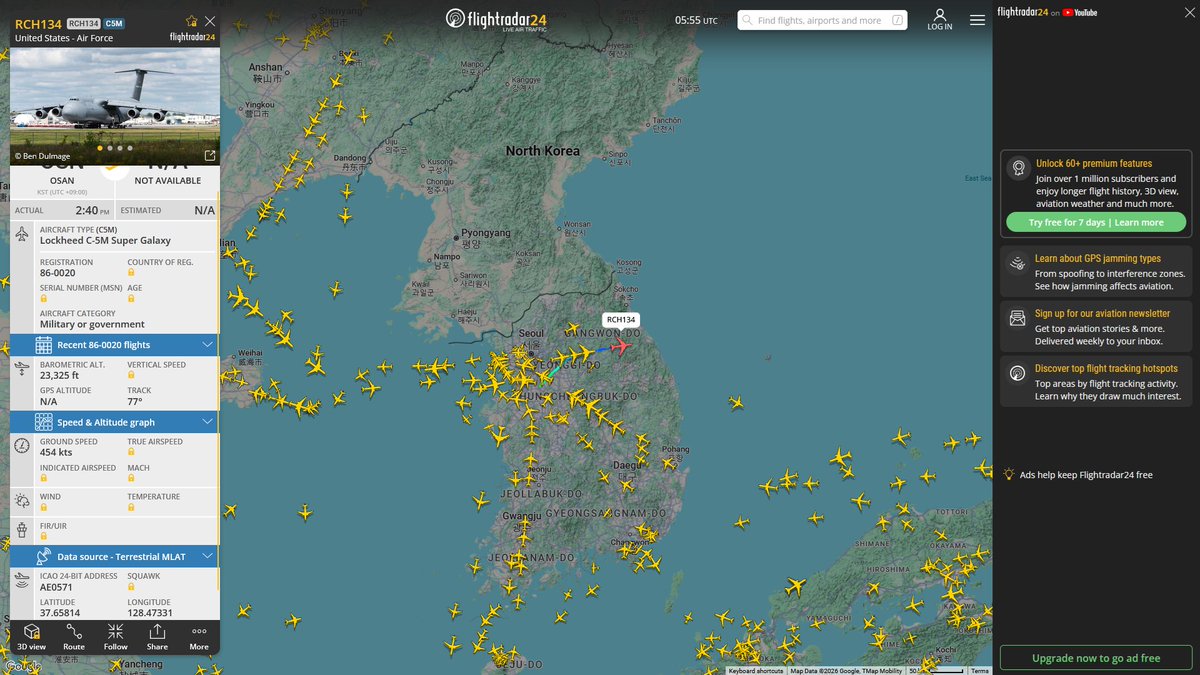
Task: Click Try free for 7 days button
Action: pos(1096,222)
